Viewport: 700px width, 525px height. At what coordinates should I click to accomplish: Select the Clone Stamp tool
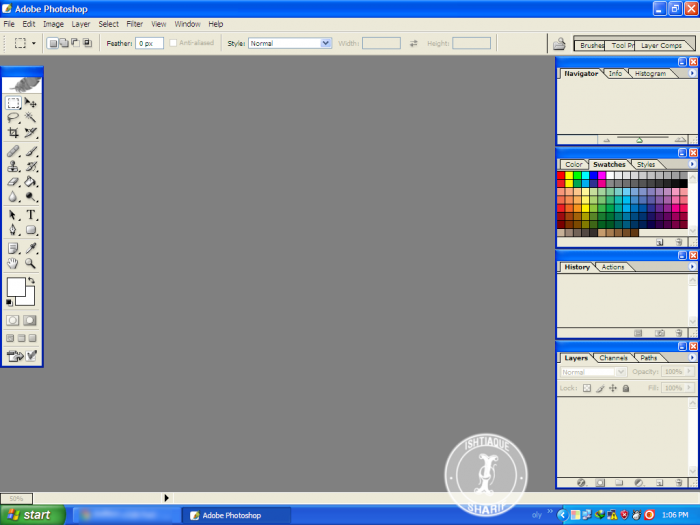[x=13, y=167]
